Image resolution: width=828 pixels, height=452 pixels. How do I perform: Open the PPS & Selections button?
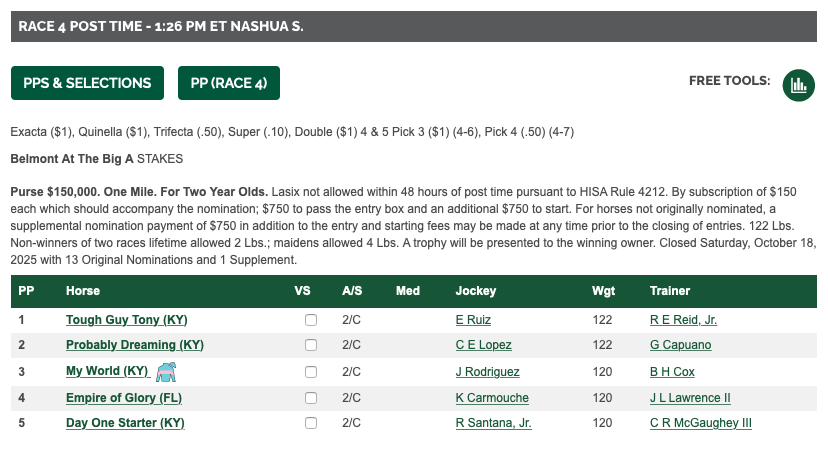pos(87,84)
